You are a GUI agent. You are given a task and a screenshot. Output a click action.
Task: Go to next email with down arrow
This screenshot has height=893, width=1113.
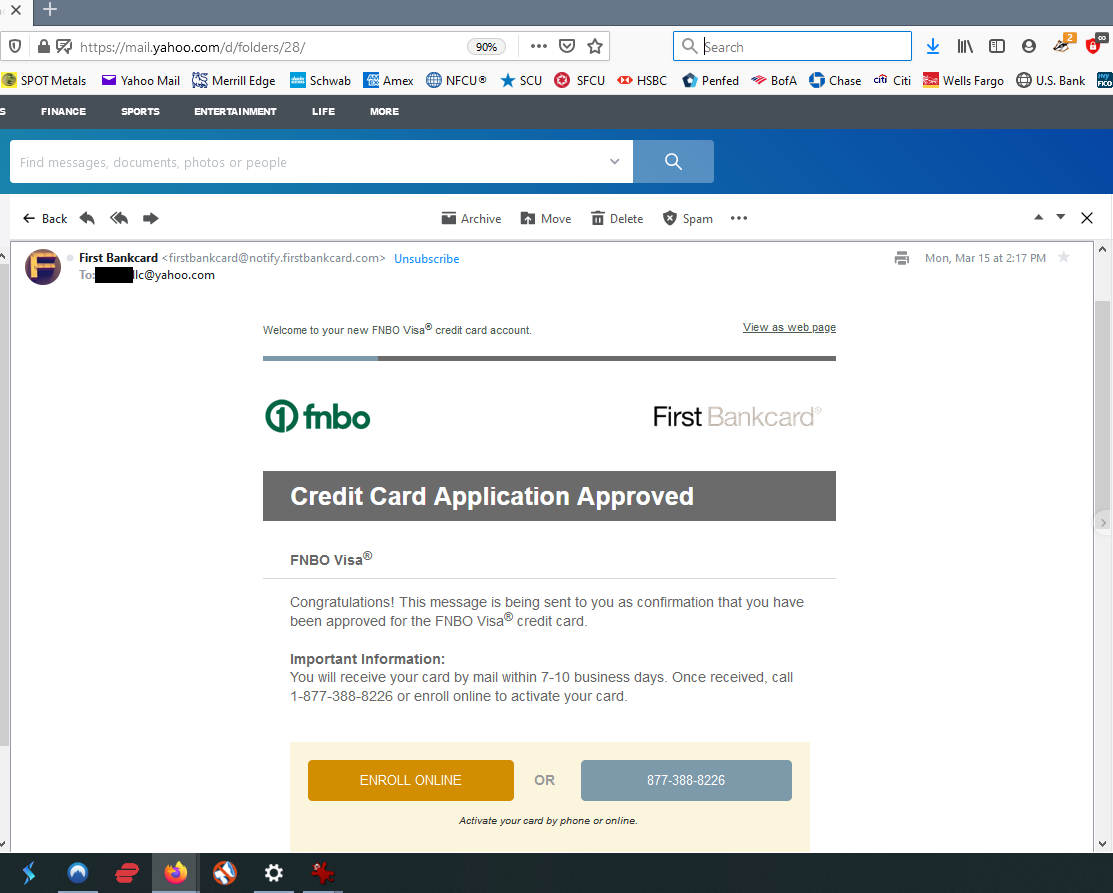click(1060, 216)
